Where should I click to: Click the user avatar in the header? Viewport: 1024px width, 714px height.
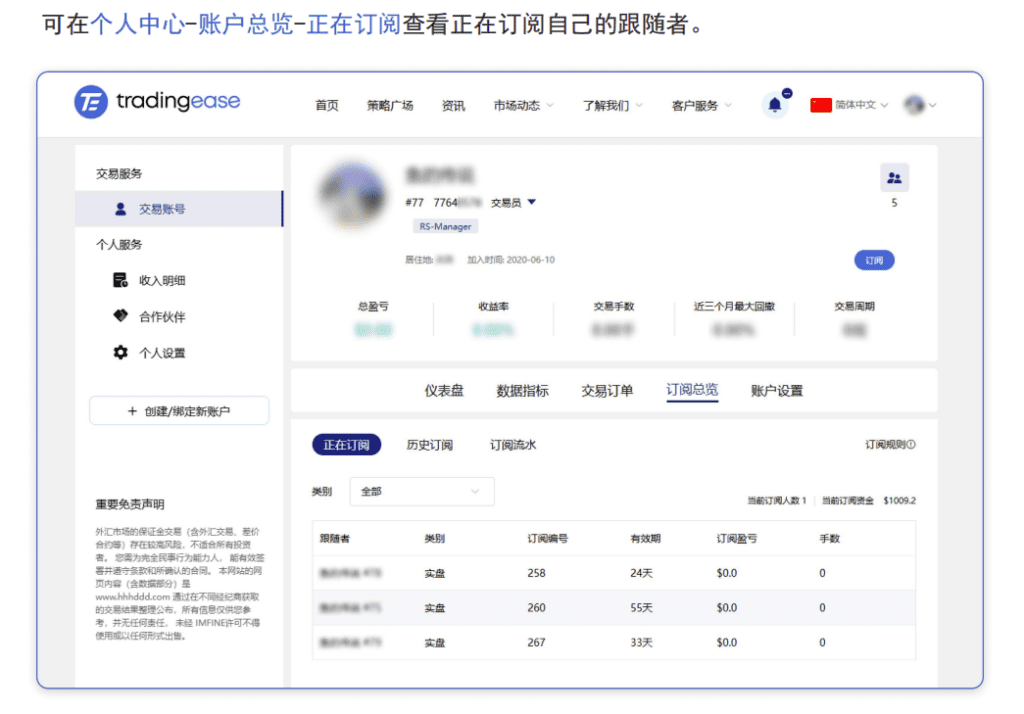pos(914,105)
